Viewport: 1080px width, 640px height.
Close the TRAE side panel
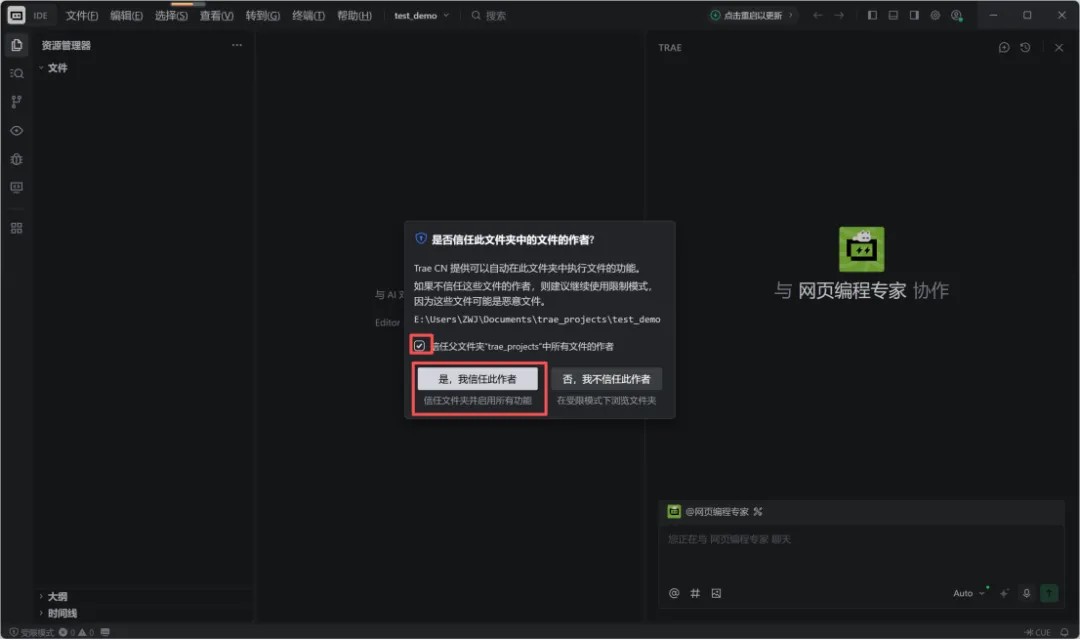tap(1059, 48)
